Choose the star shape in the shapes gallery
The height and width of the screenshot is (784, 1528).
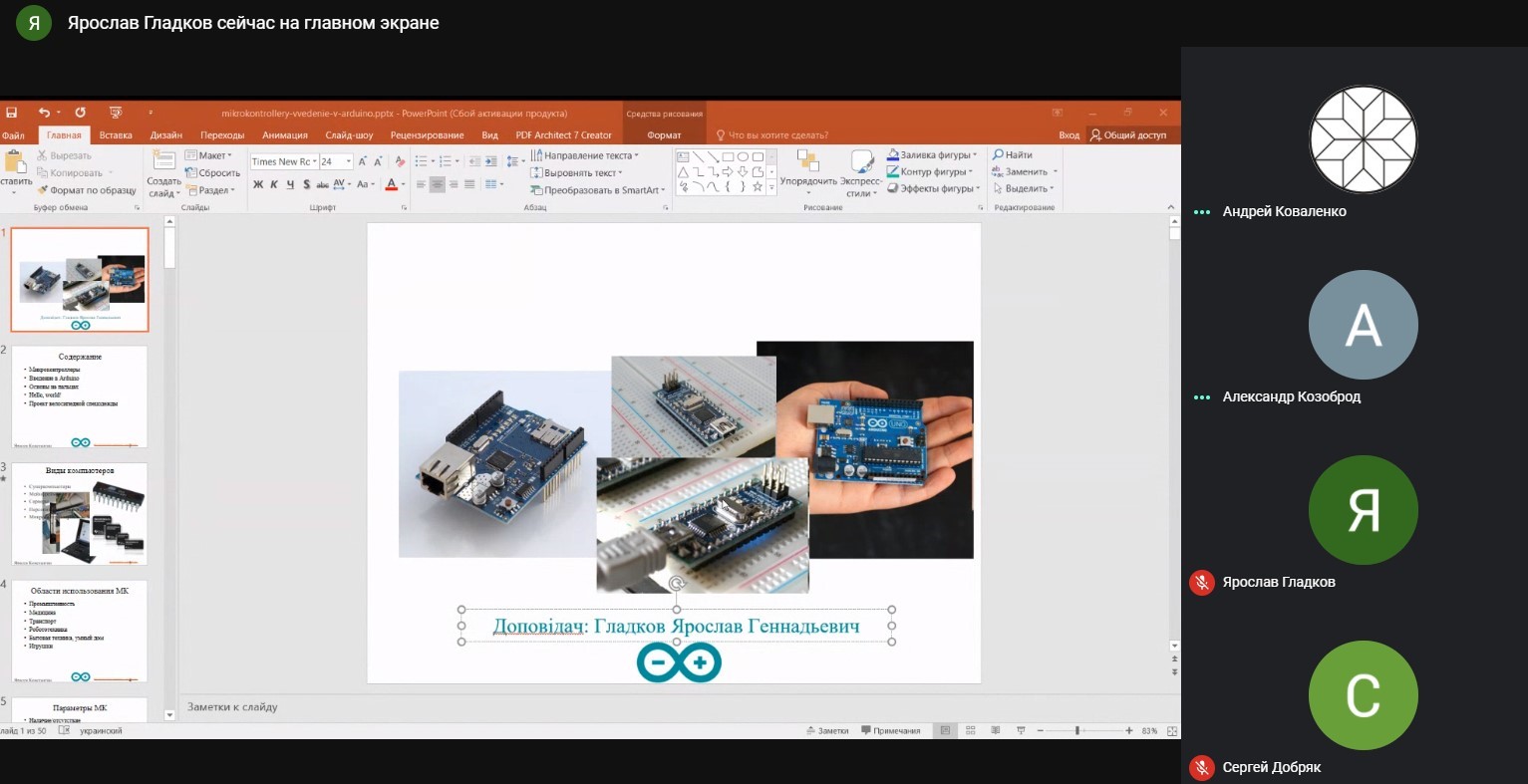pos(759,186)
